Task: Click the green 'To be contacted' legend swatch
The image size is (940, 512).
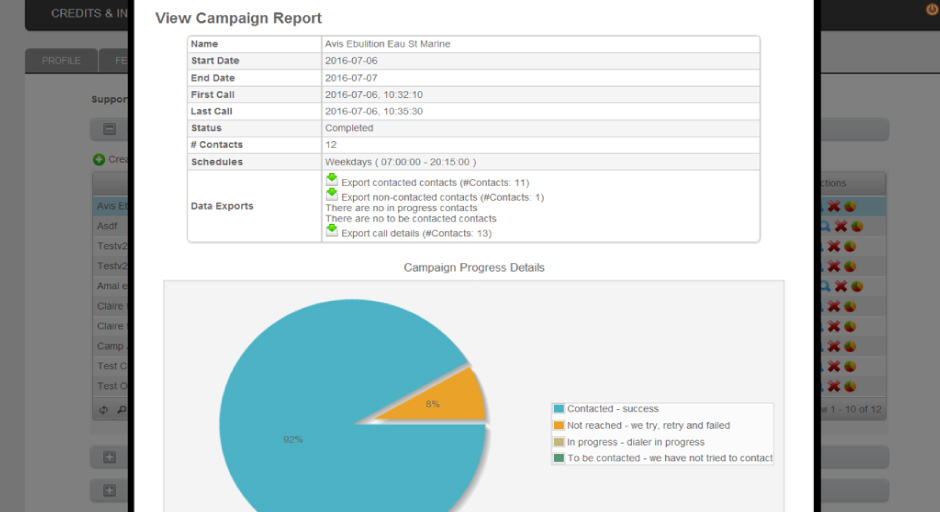Action: tap(559, 458)
